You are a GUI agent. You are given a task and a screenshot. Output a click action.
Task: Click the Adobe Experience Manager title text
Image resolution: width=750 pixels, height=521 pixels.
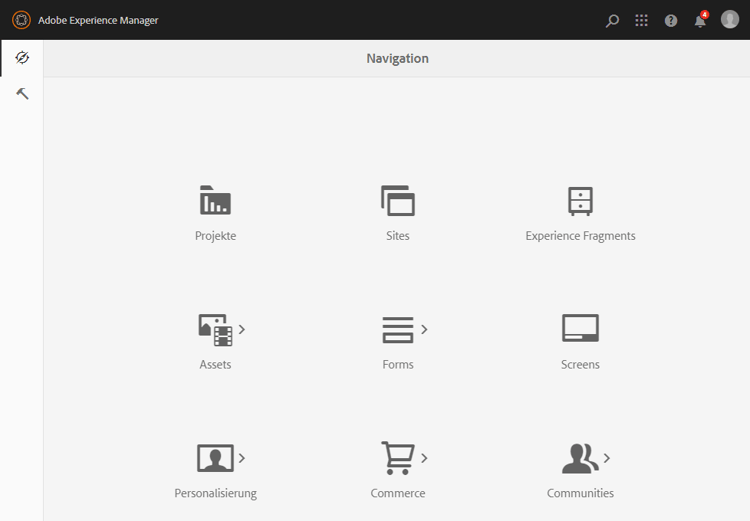point(98,21)
